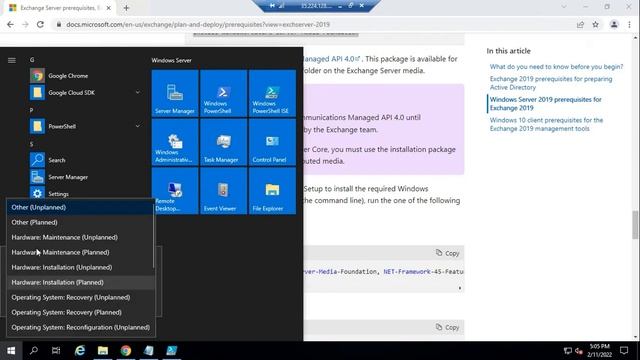
Task: Open the Event Viewer tile
Action: coord(223,191)
